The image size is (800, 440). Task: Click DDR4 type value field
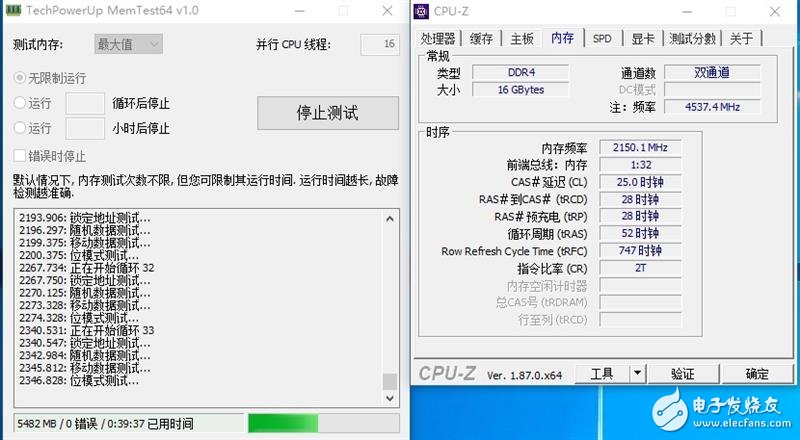point(521,72)
